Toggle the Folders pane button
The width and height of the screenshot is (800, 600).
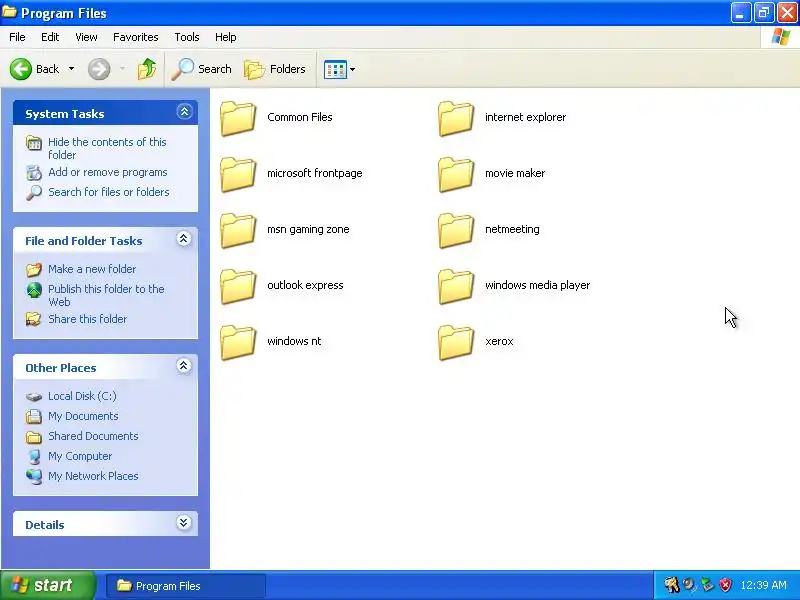click(275, 69)
